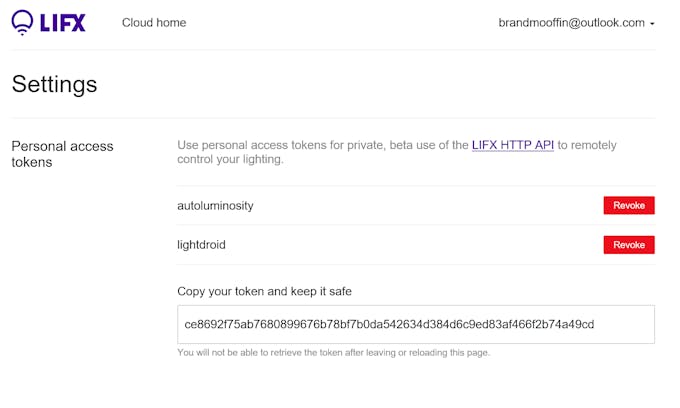Click the "Use personal access tokens" description text

point(322,145)
